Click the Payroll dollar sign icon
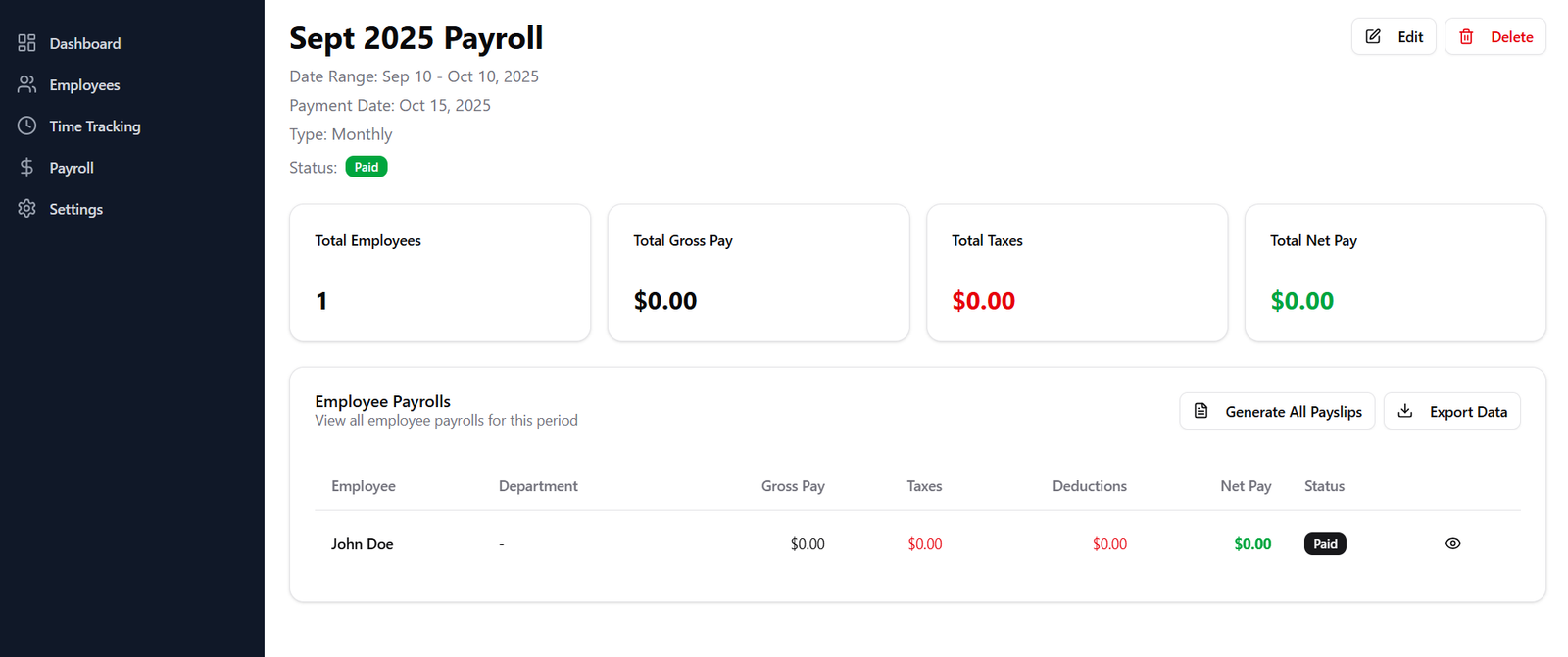1568x657 pixels. pos(26,168)
